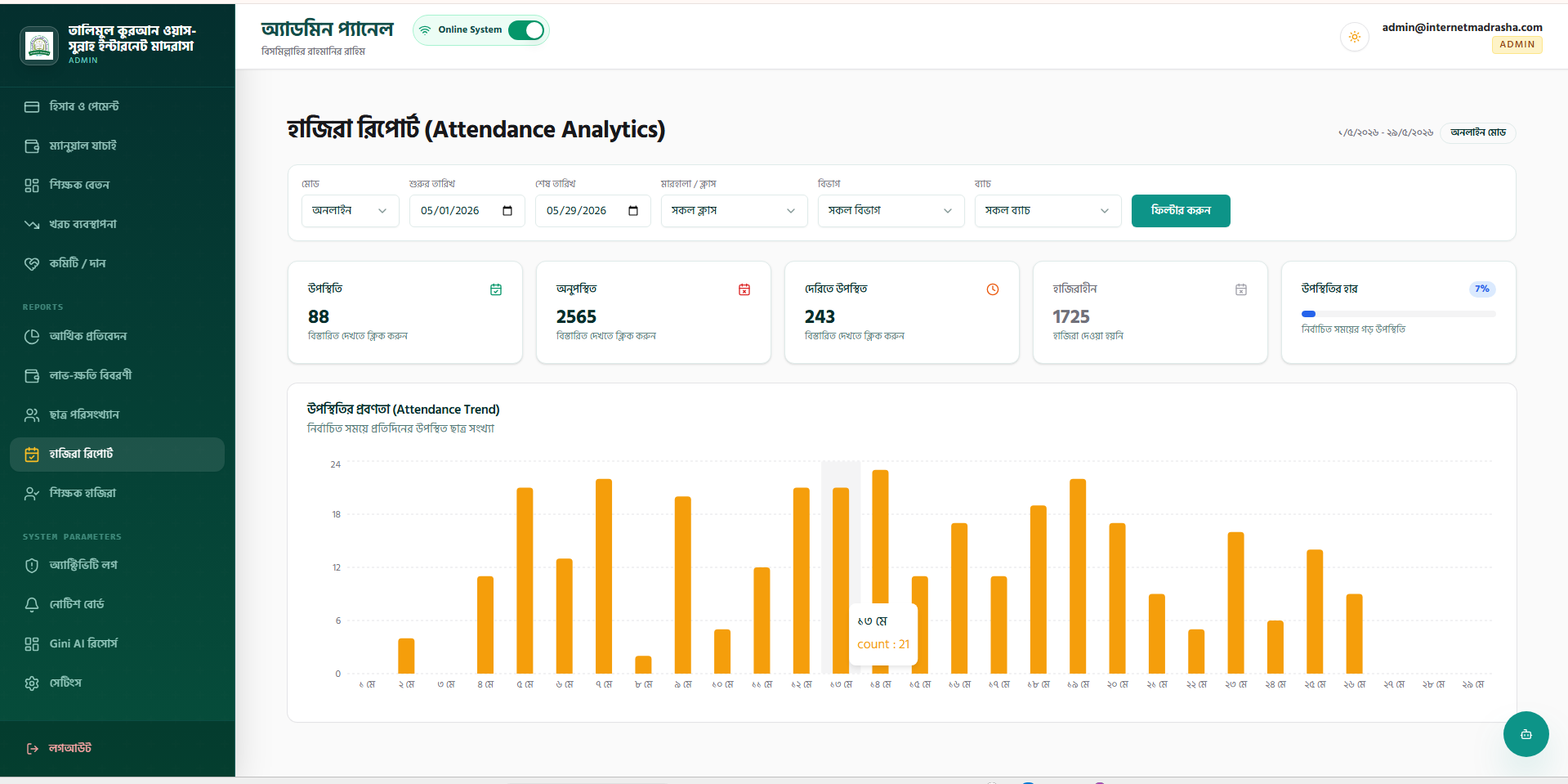Click the green calendar-check icon on উপস্থিতি card
This screenshot has width=1568, height=784.
[496, 289]
